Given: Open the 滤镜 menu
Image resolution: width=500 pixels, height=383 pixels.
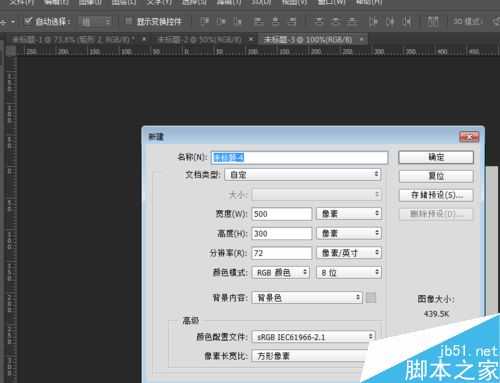Looking at the screenshot, I should pos(228,3).
